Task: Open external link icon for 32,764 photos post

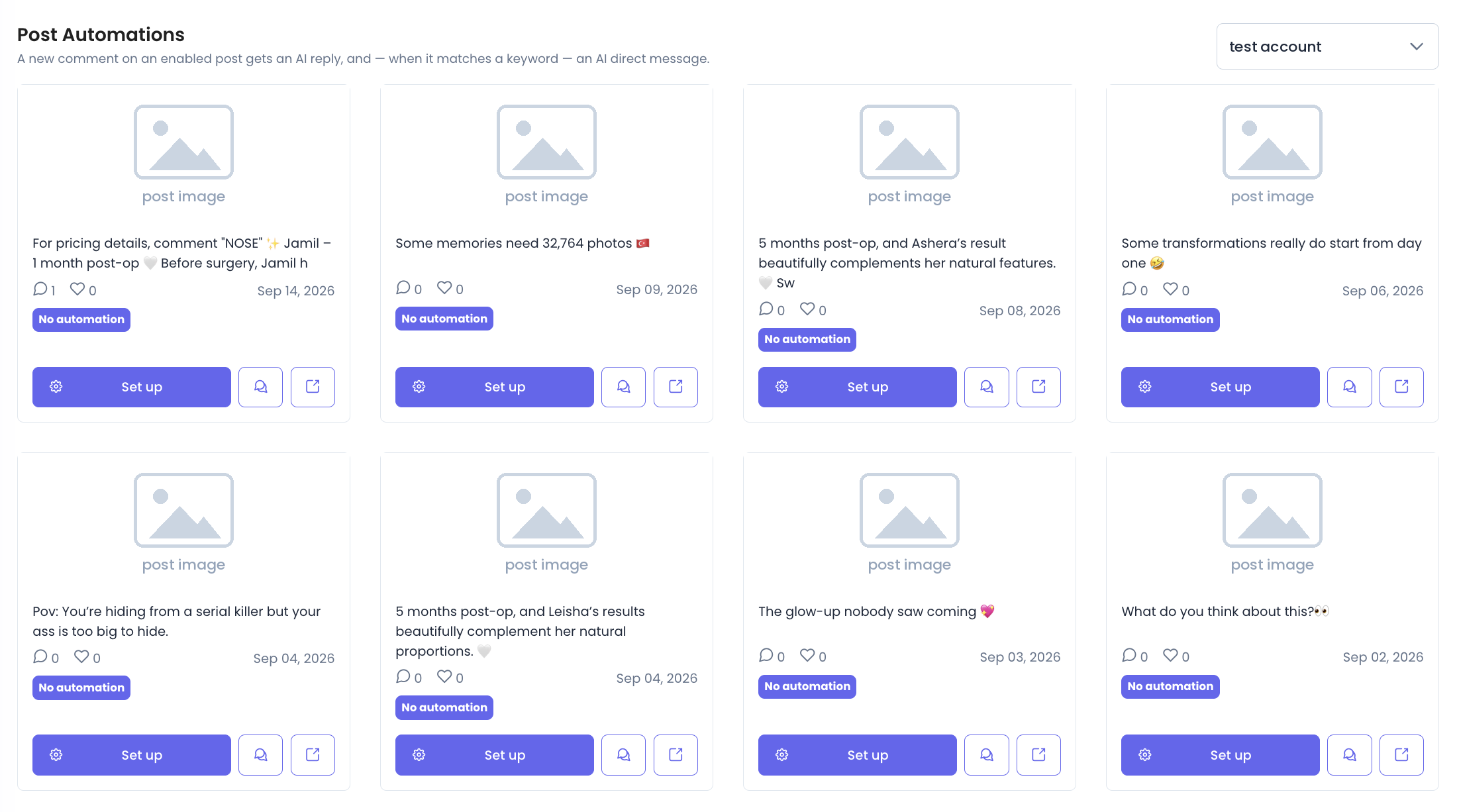Action: coord(676,387)
